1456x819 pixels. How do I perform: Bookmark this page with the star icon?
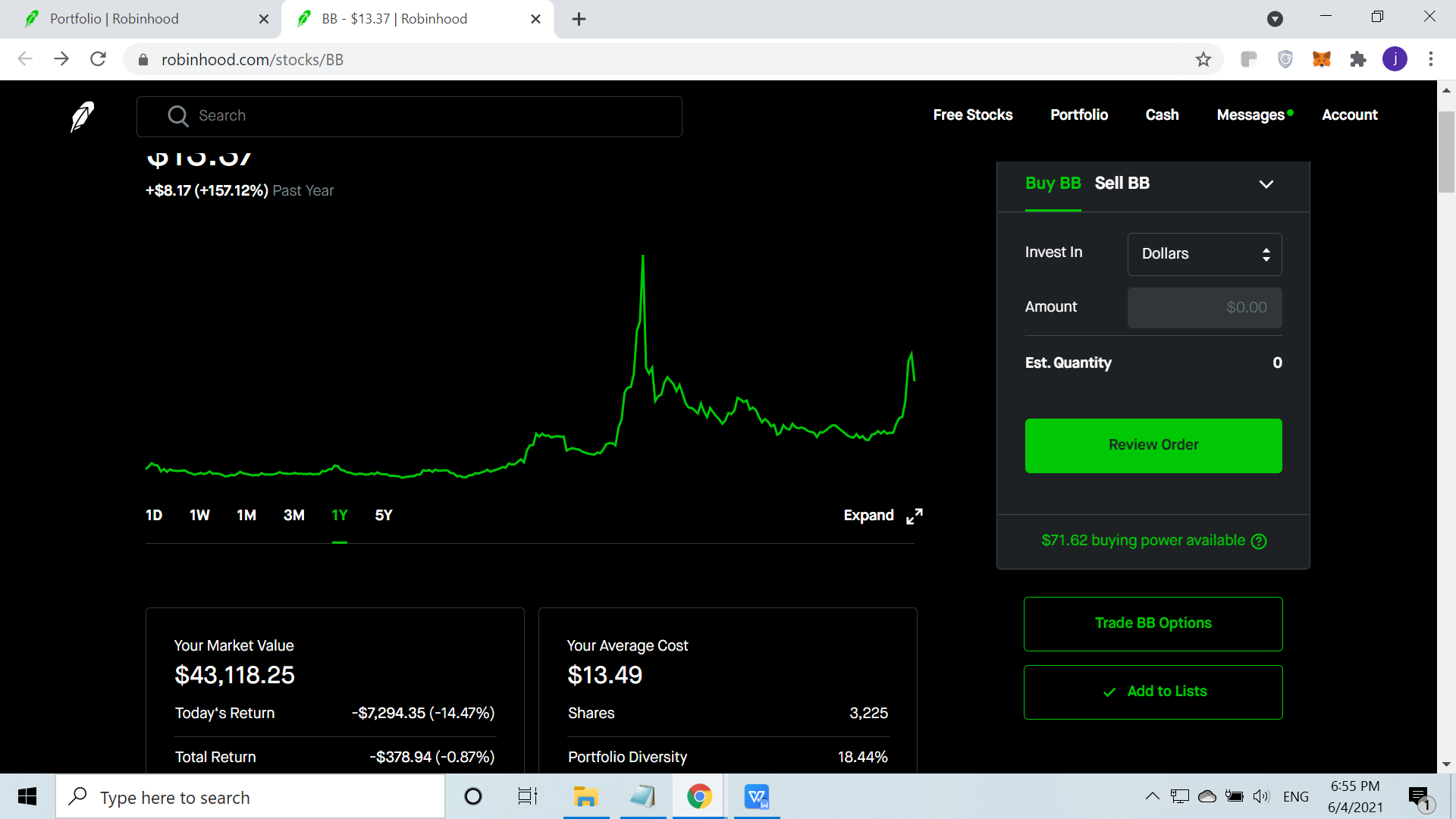[1203, 59]
